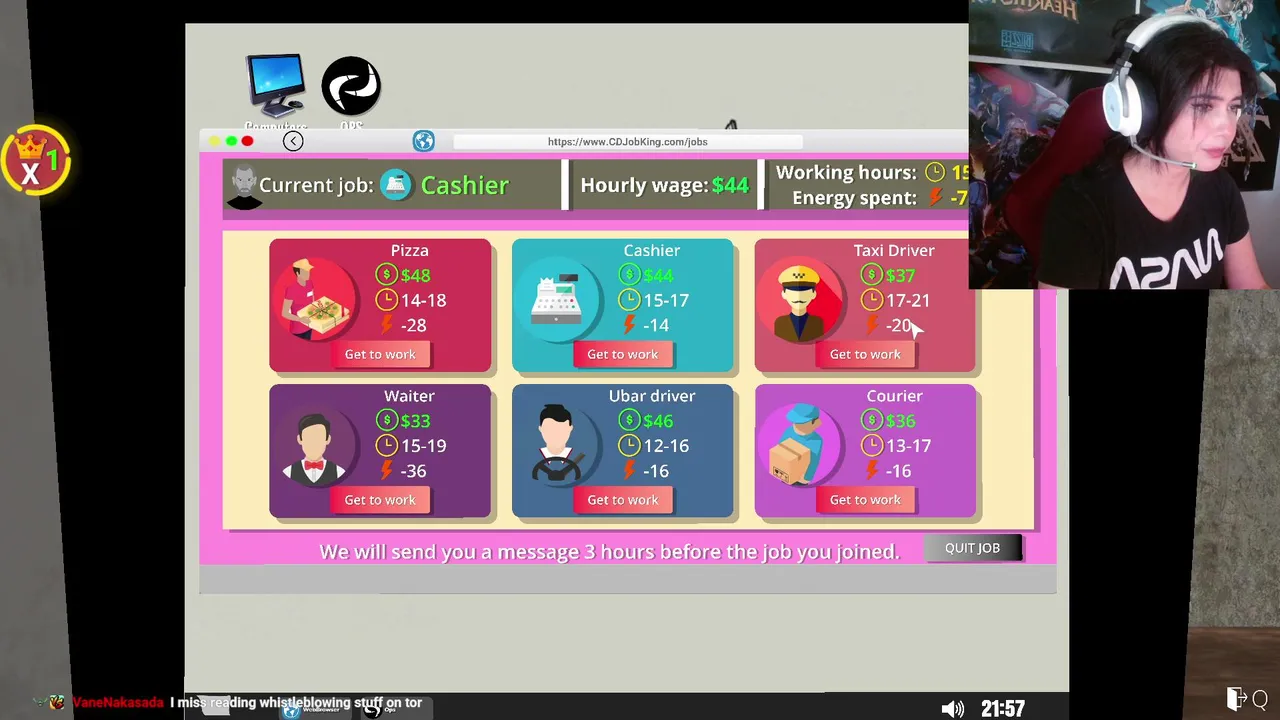Viewport: 1280px width, 720px height.
Task: Click the Ubar driver character illustration
Action: click(x=557, y=446)
